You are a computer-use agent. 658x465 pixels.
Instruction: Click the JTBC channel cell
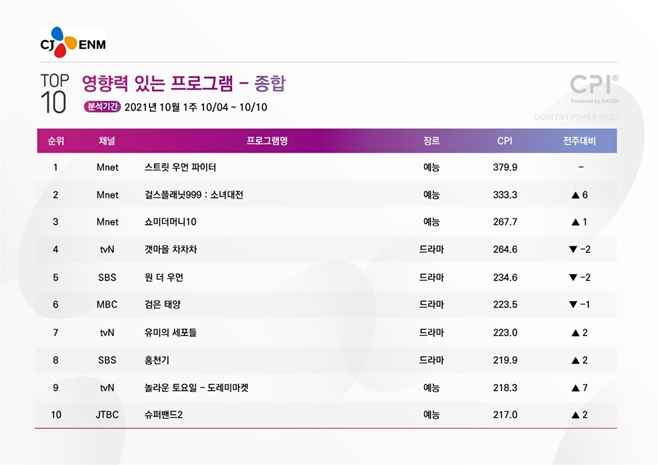[107, 413]
